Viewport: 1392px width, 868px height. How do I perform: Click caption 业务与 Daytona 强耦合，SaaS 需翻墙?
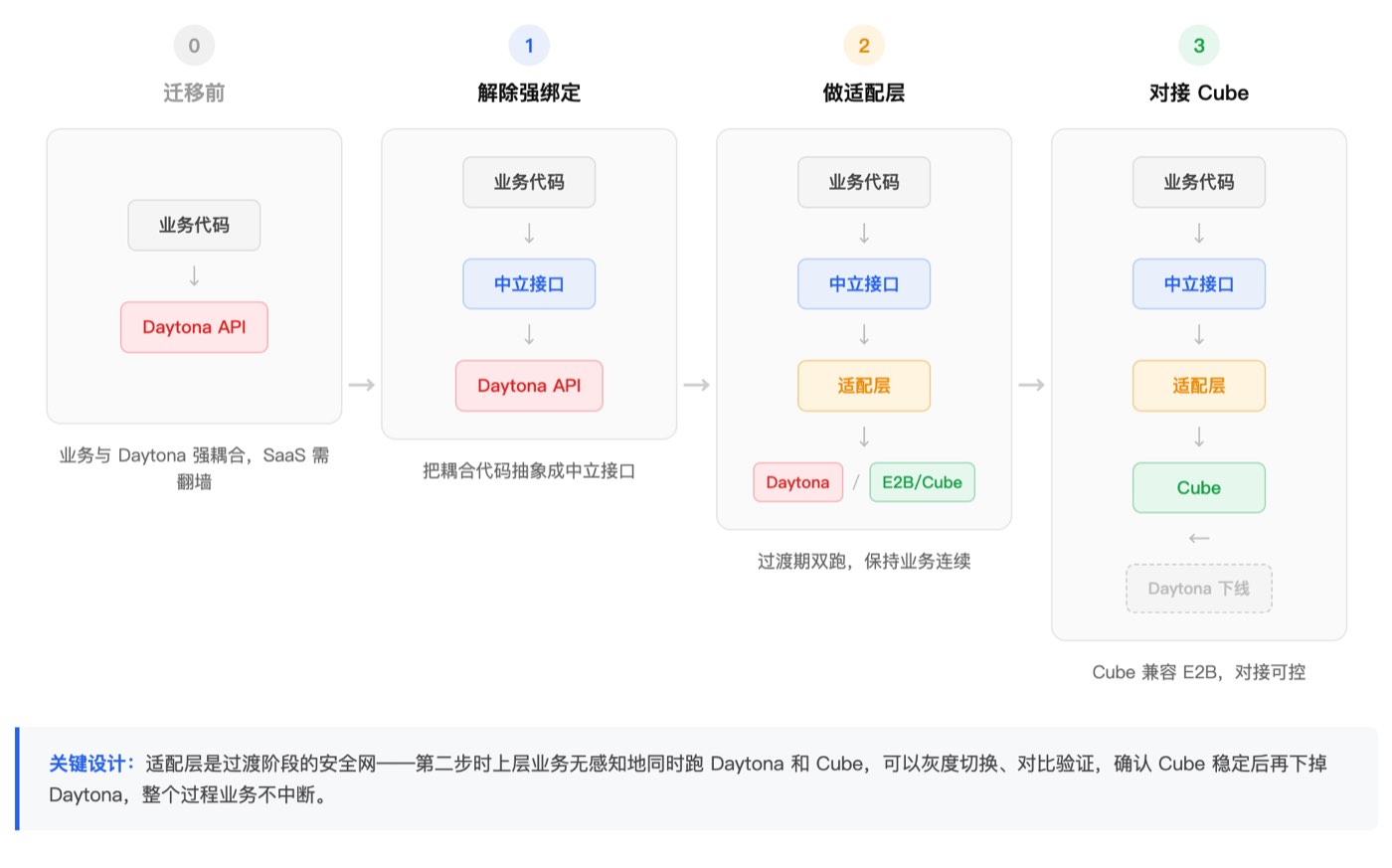[194, 468]
